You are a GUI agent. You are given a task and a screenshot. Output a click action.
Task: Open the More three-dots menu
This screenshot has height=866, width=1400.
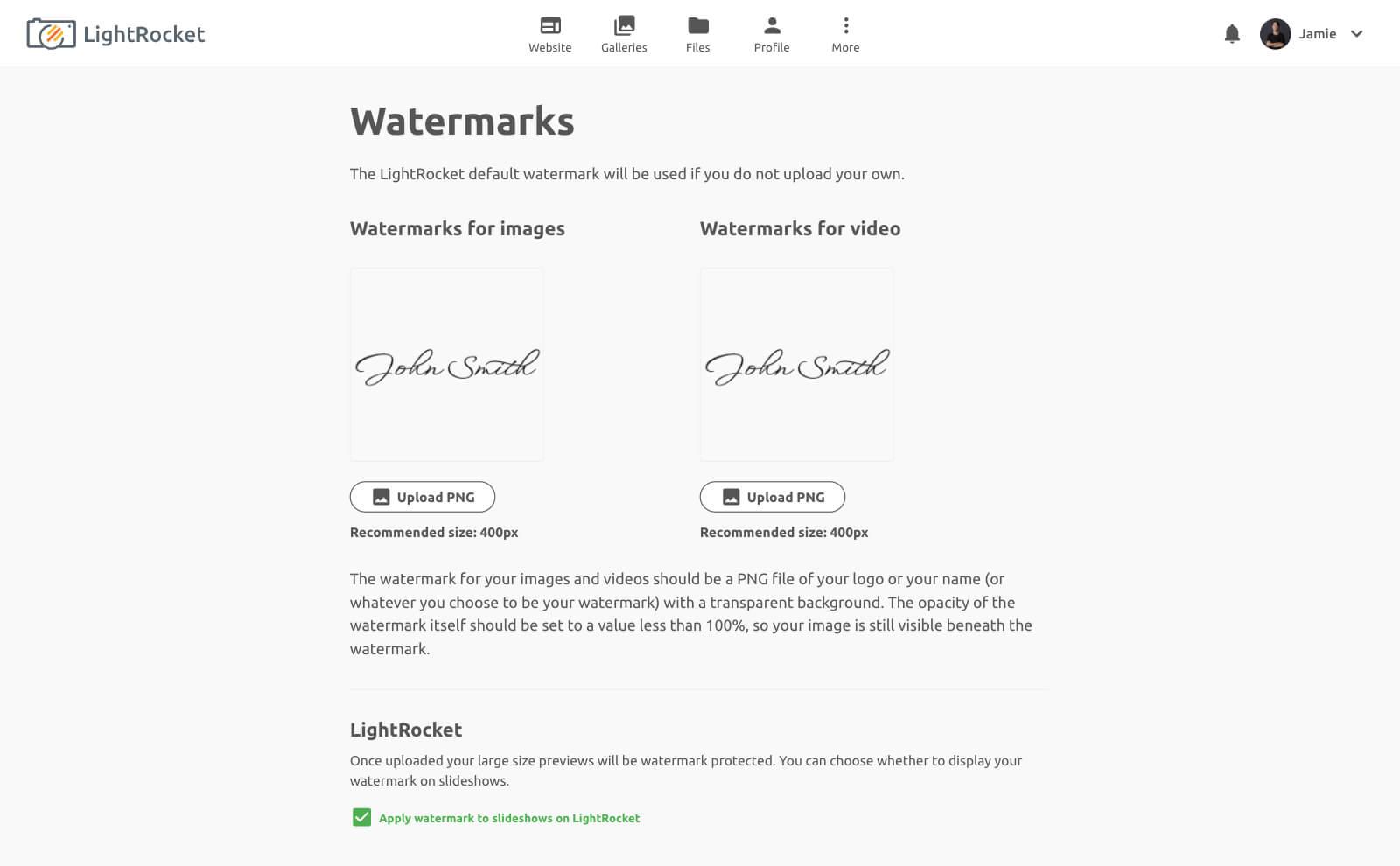(845, 25)
